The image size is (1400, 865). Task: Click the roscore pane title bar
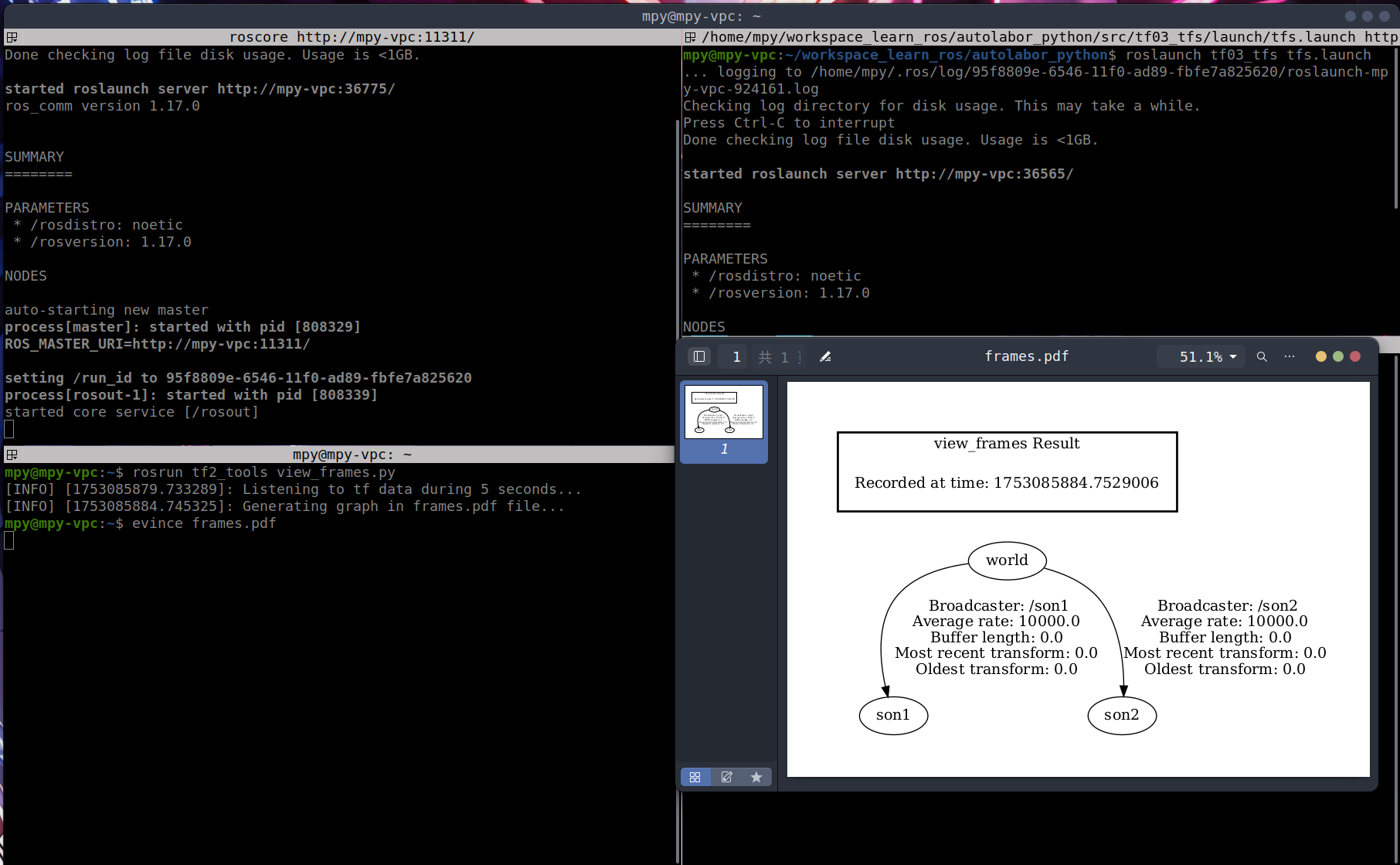352,37
